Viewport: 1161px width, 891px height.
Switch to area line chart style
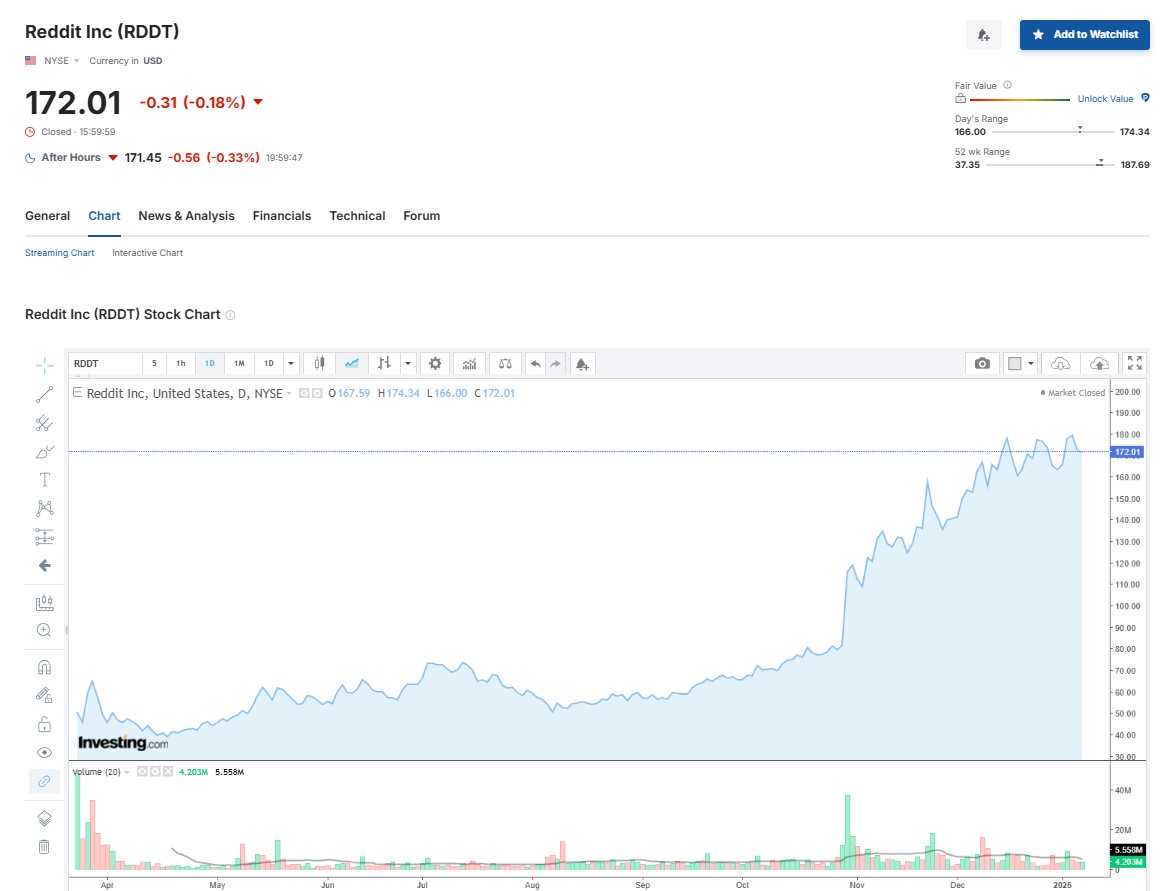(352, 364)
